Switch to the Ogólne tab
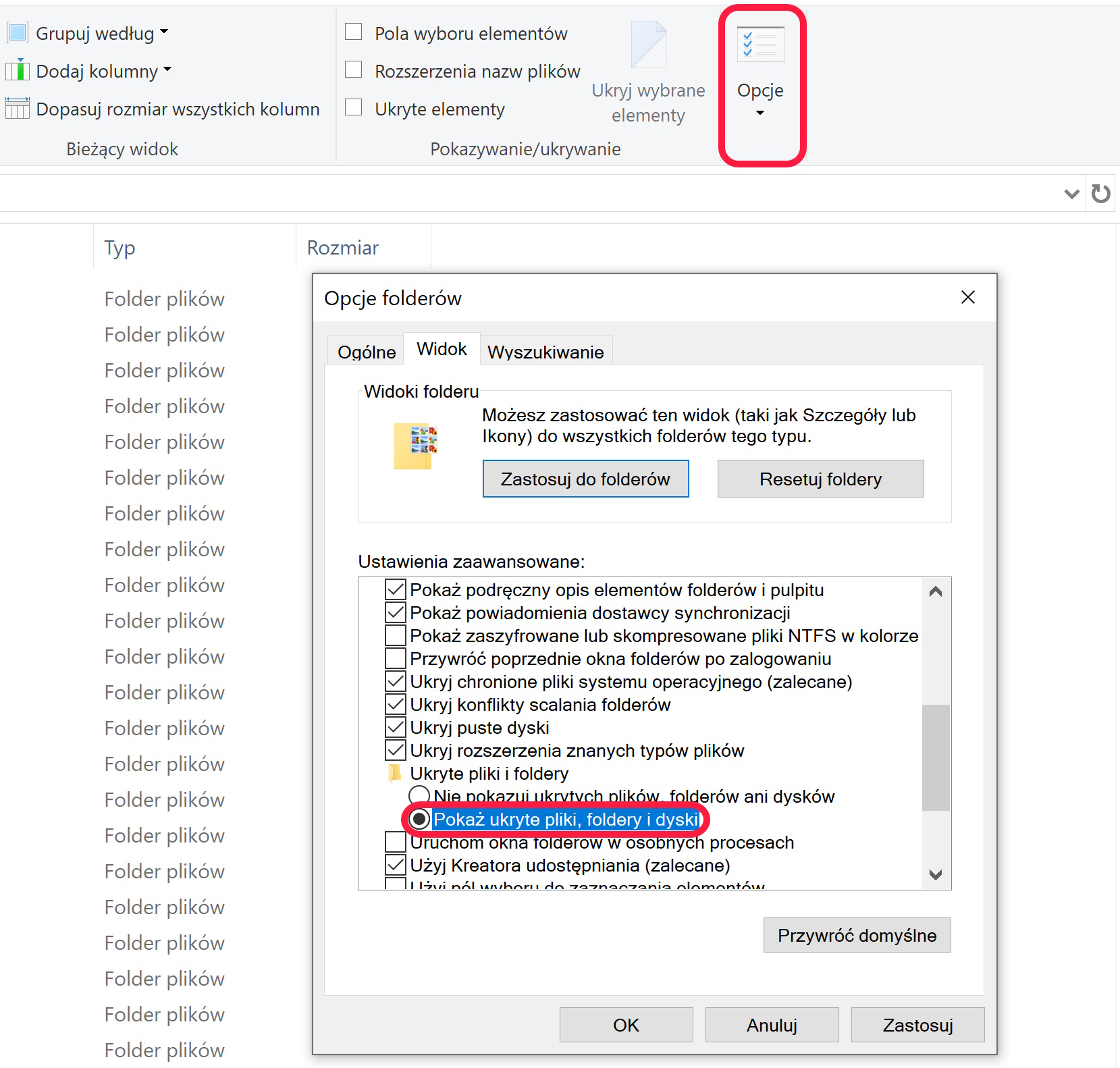Image resolution: width=1120 pixels, height=1068 pixels. point(367,351)
